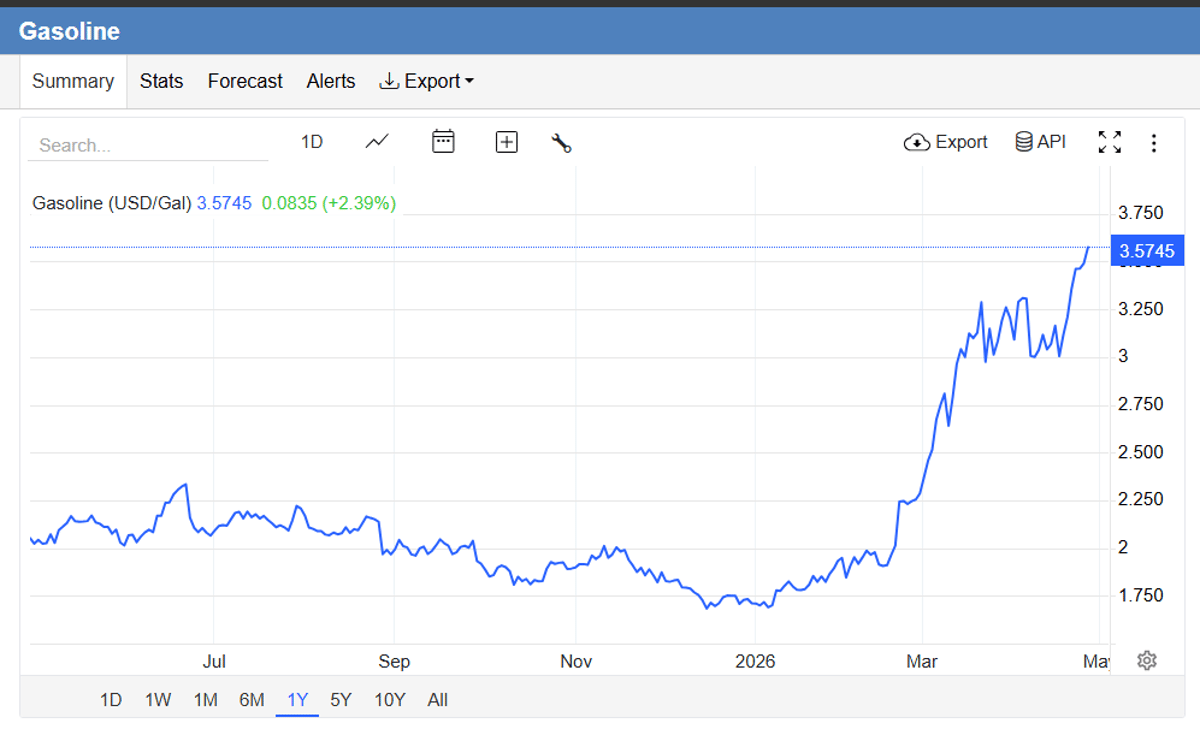Open the Alerts tab
1200x735 pixels.
[x=331, y=81]
